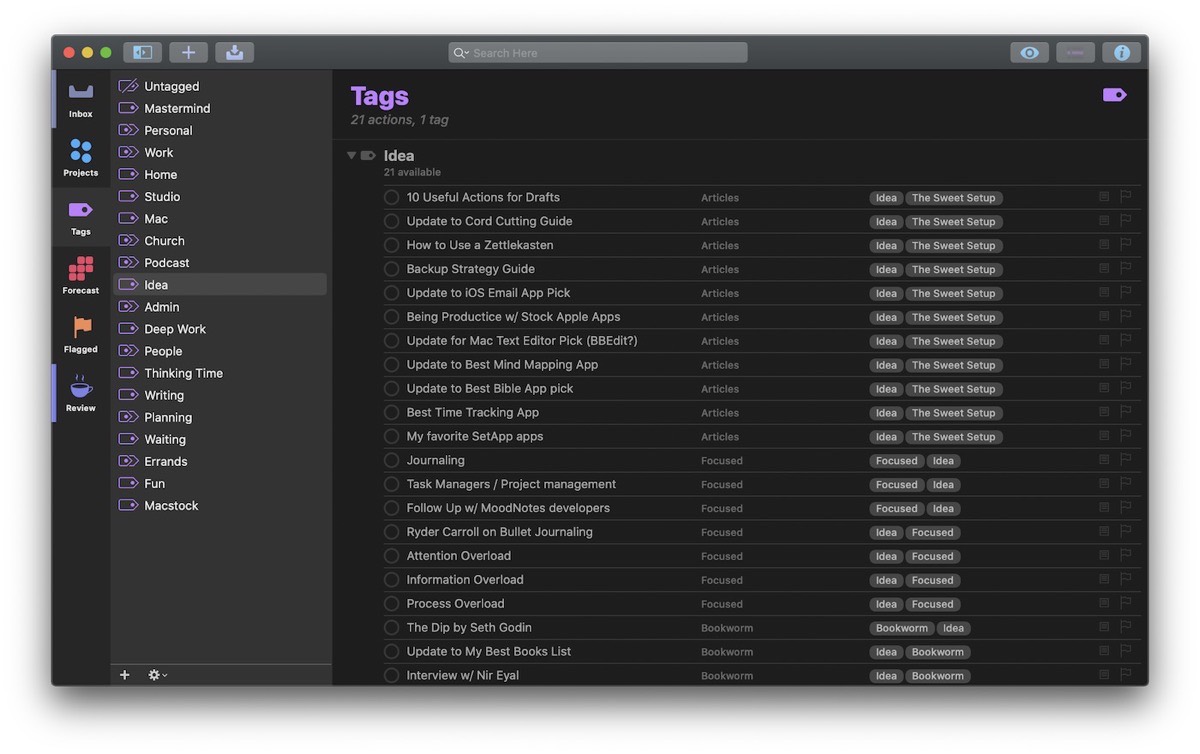This screenshot has width=1200, height=754.
Task: Select the Macstock tag in the sidebar
Action: coord(220,505)
